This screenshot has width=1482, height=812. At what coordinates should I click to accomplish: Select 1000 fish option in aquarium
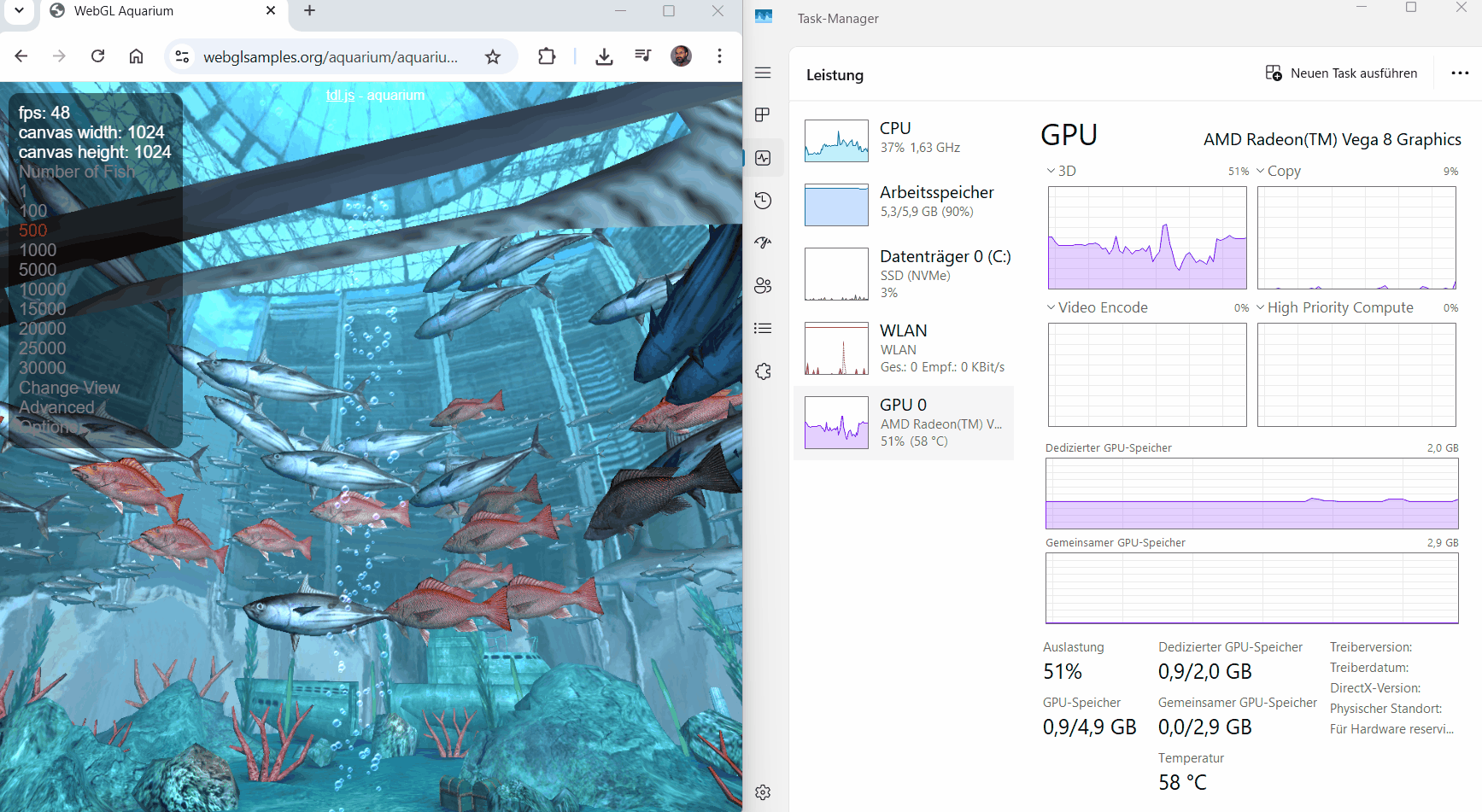coord(38,250)
